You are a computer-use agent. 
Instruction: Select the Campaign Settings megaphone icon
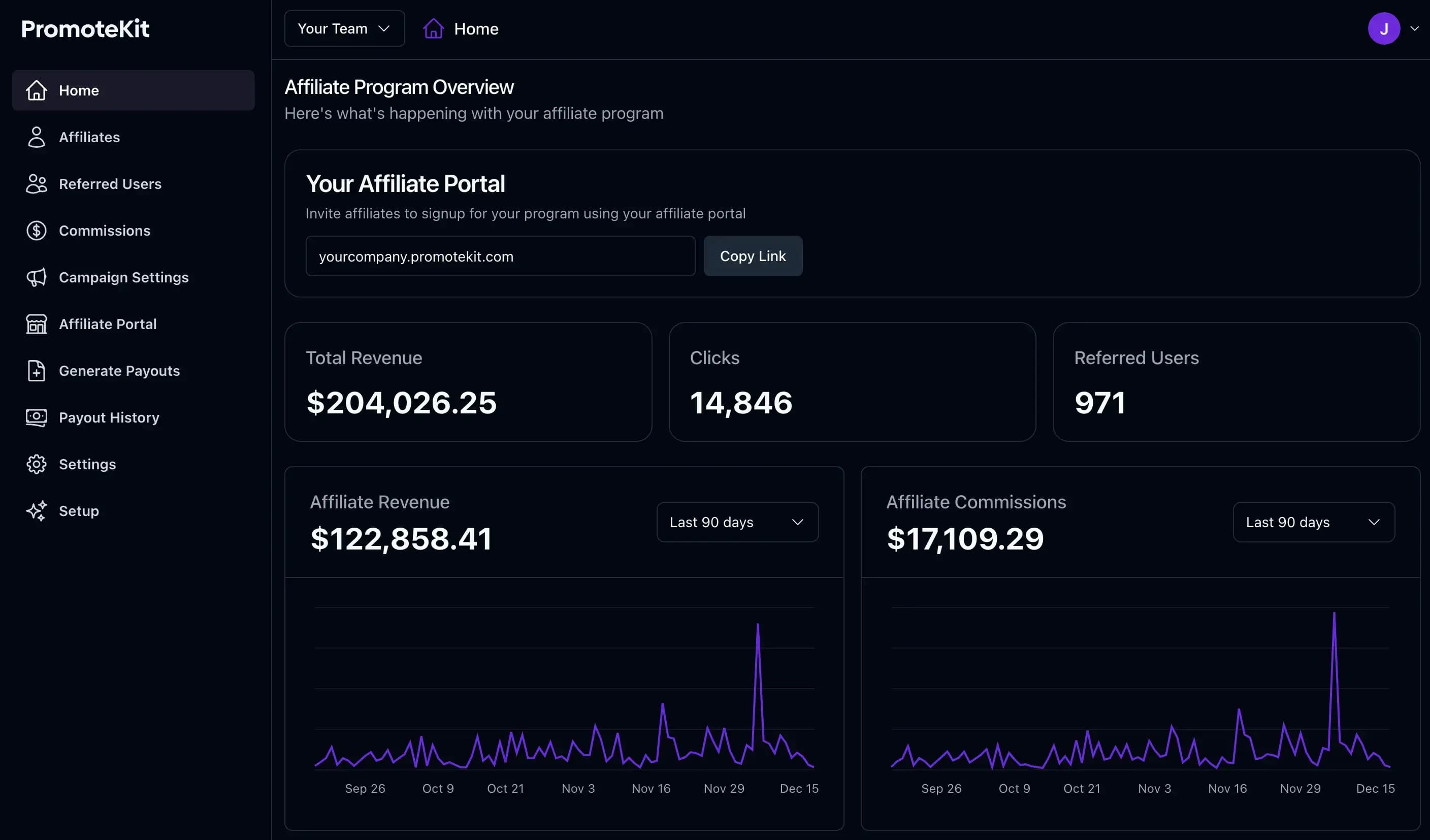[x=37, y=277]
